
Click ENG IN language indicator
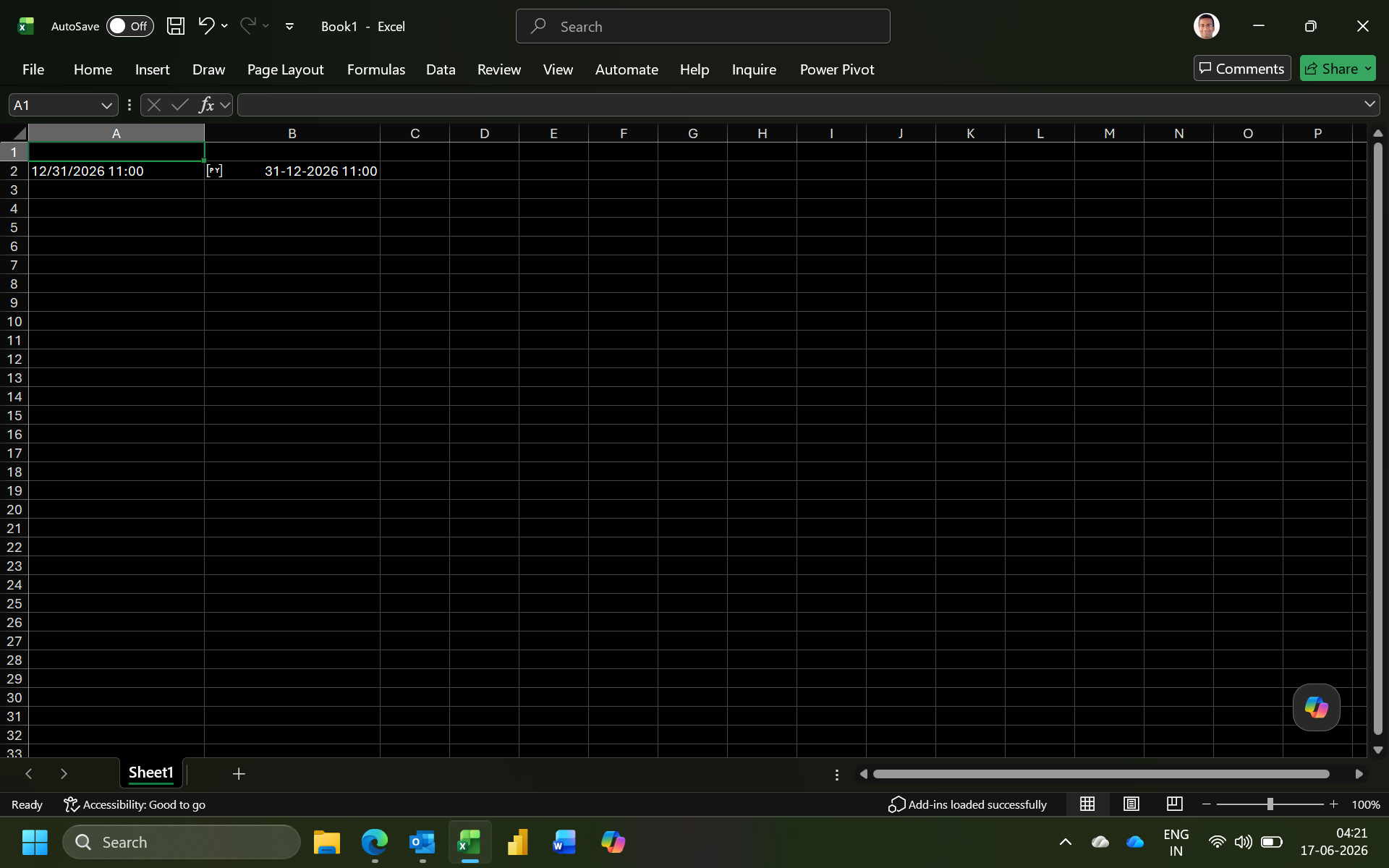click(x=1176, y=842)
